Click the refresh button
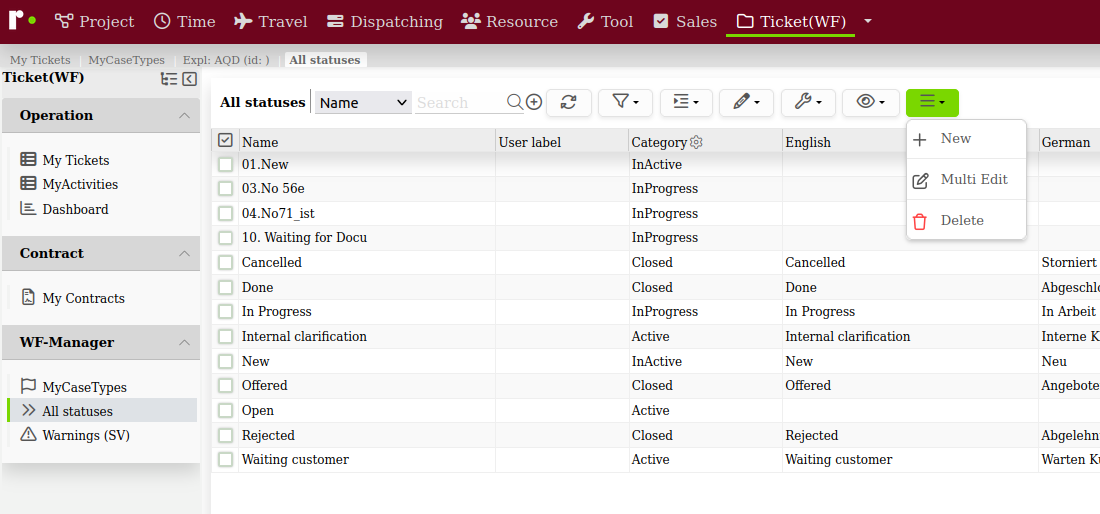Image resolution: width=1100 pixels, height=514 pixels. coord(569,102)
